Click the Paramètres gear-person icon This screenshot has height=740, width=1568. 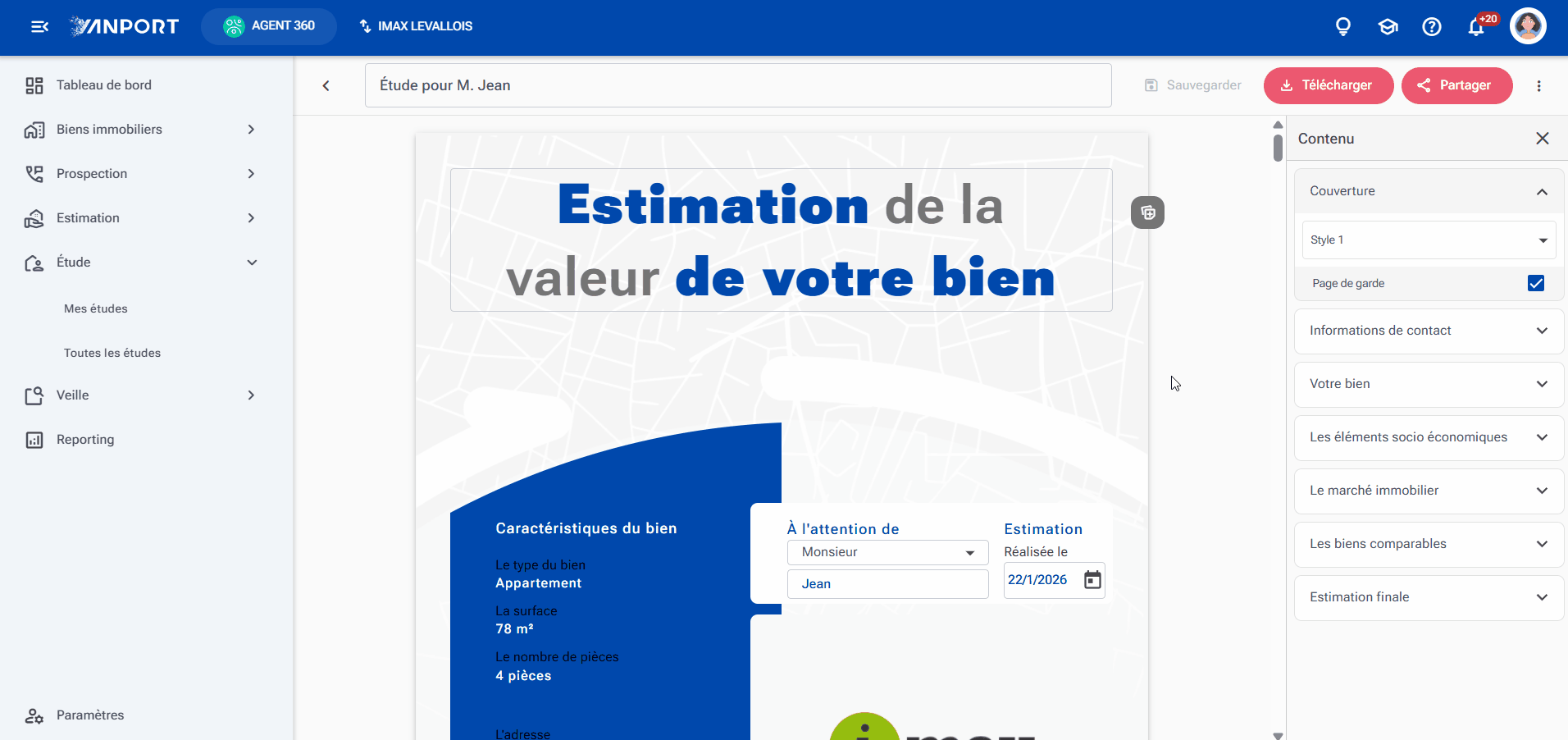[34, 715]
